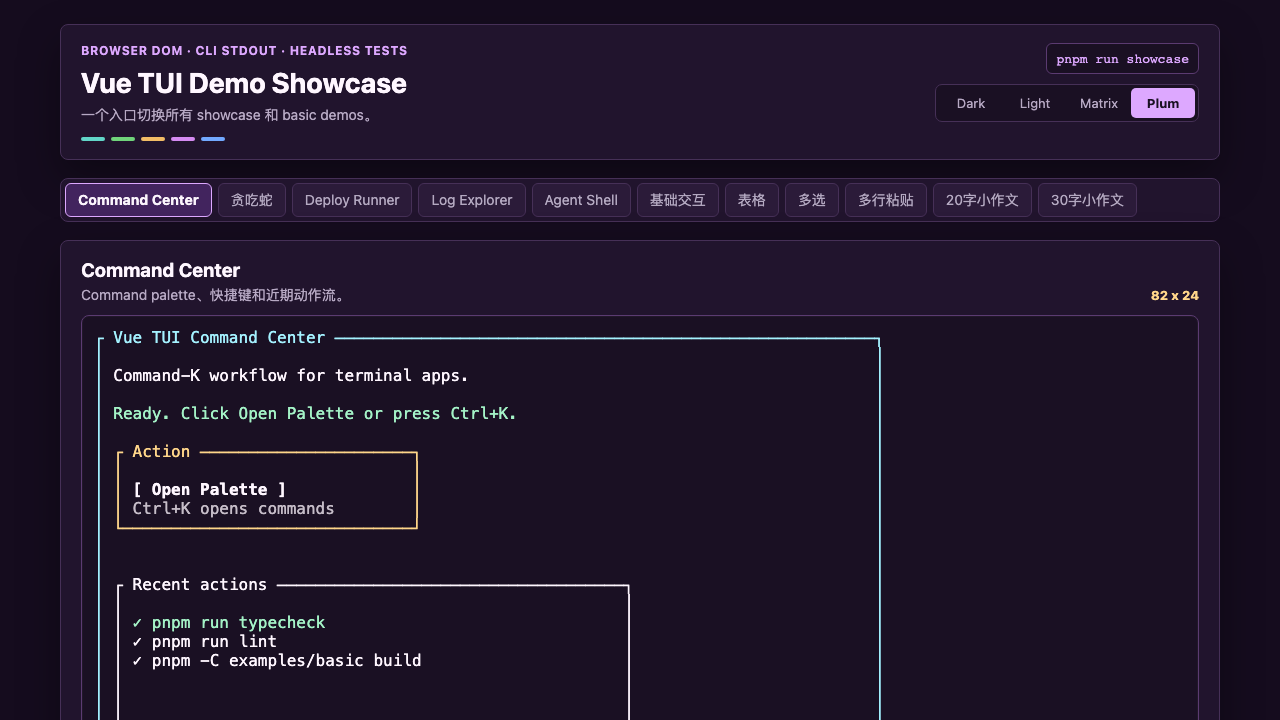Open the 30字小作文 tab
The width and height of the screenshot is (1280, 720).
pos(1087,200)
